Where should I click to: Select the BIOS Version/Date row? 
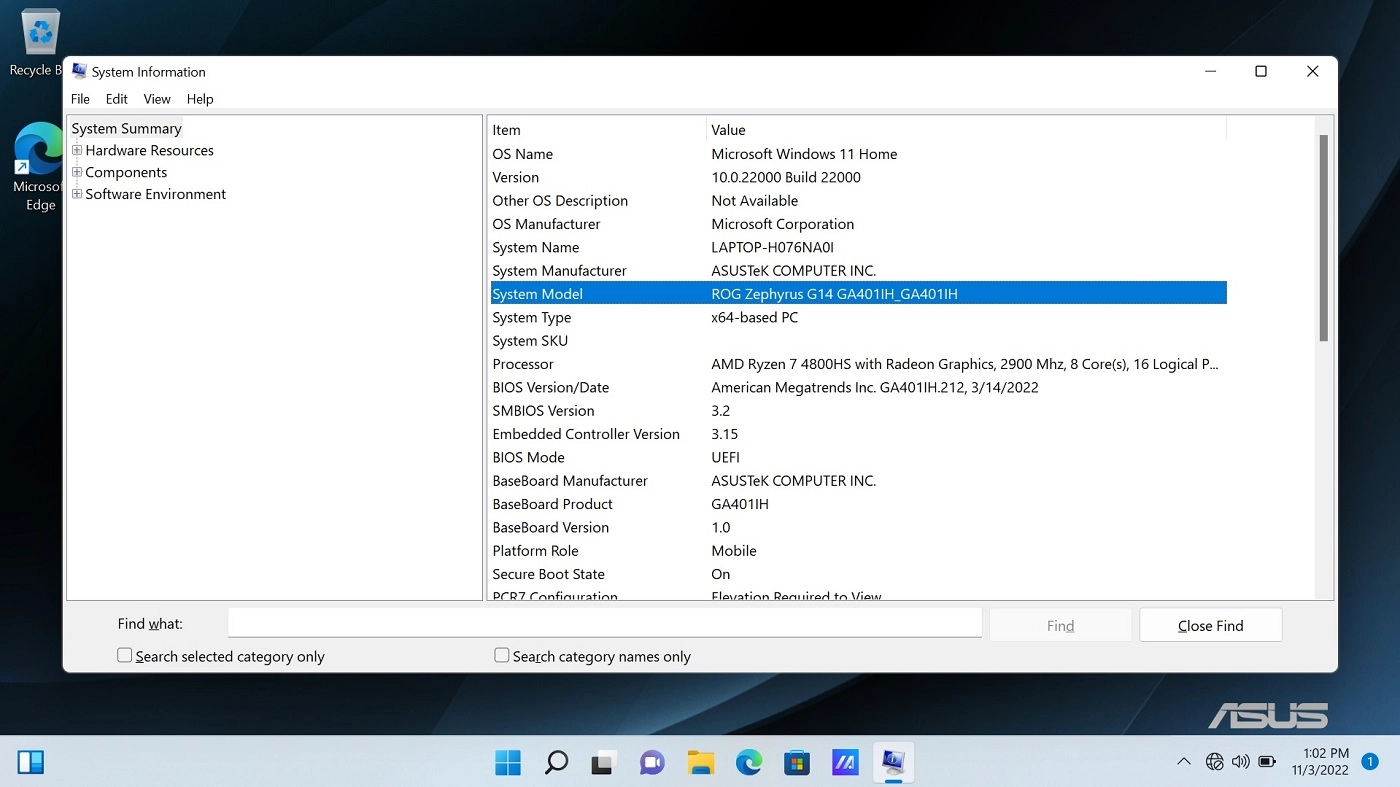coord(858,387)
